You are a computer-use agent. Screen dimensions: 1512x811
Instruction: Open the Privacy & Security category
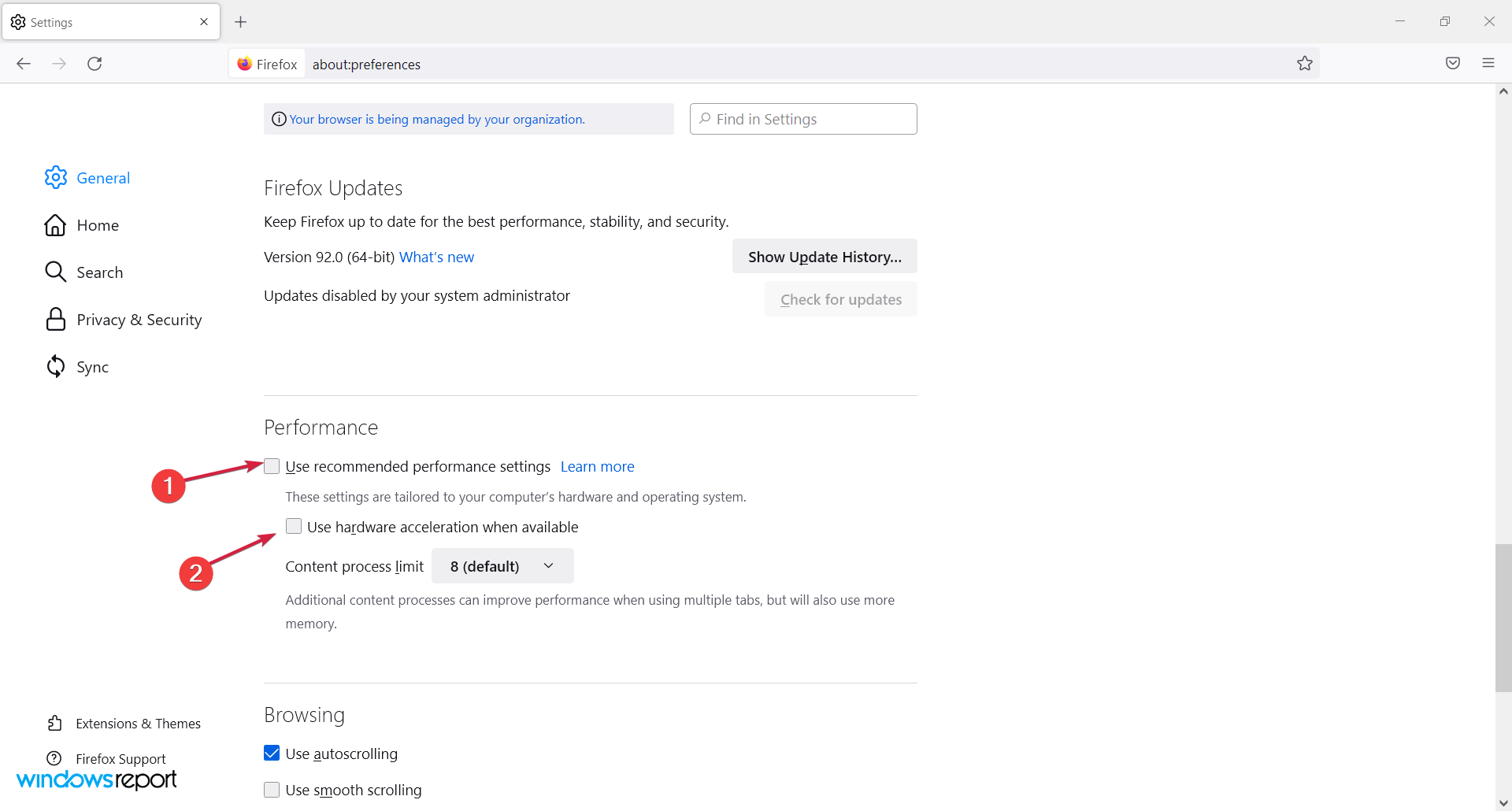tap(139, 320)
